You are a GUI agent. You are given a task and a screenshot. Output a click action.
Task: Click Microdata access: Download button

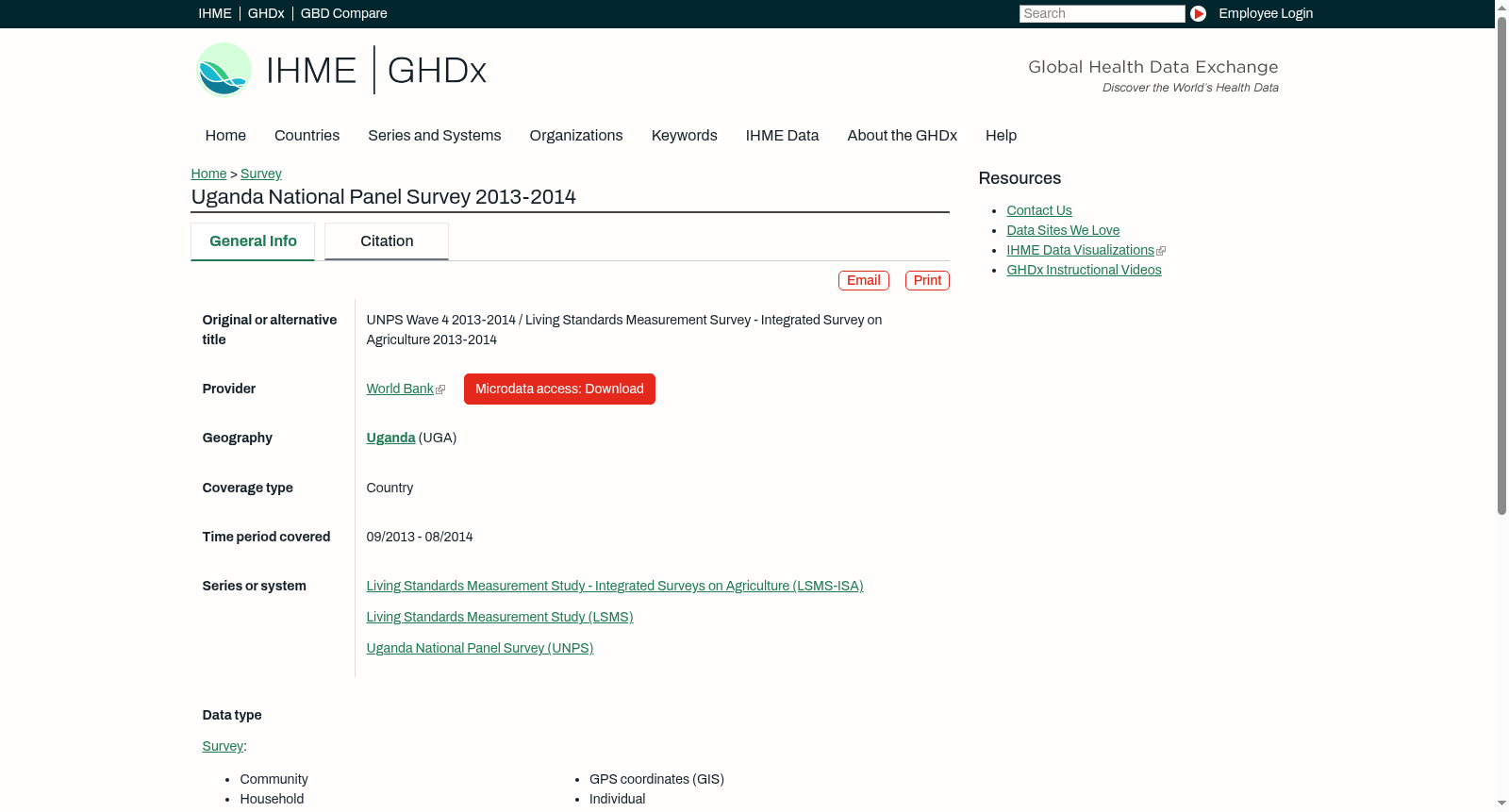pyautogui.click(x=559, y=389)
